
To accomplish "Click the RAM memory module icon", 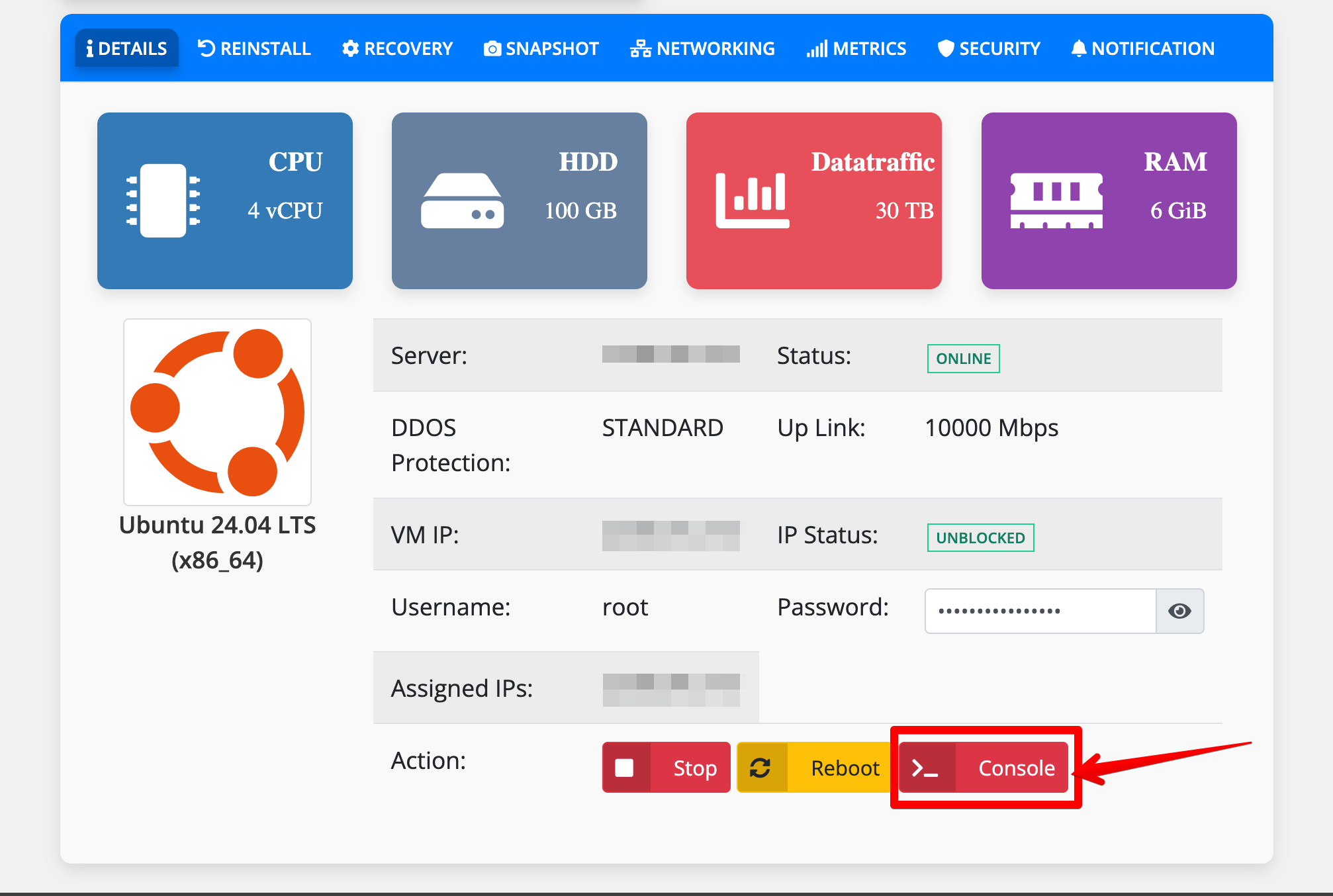I will pyautogui.click(x=1056, y=201).
